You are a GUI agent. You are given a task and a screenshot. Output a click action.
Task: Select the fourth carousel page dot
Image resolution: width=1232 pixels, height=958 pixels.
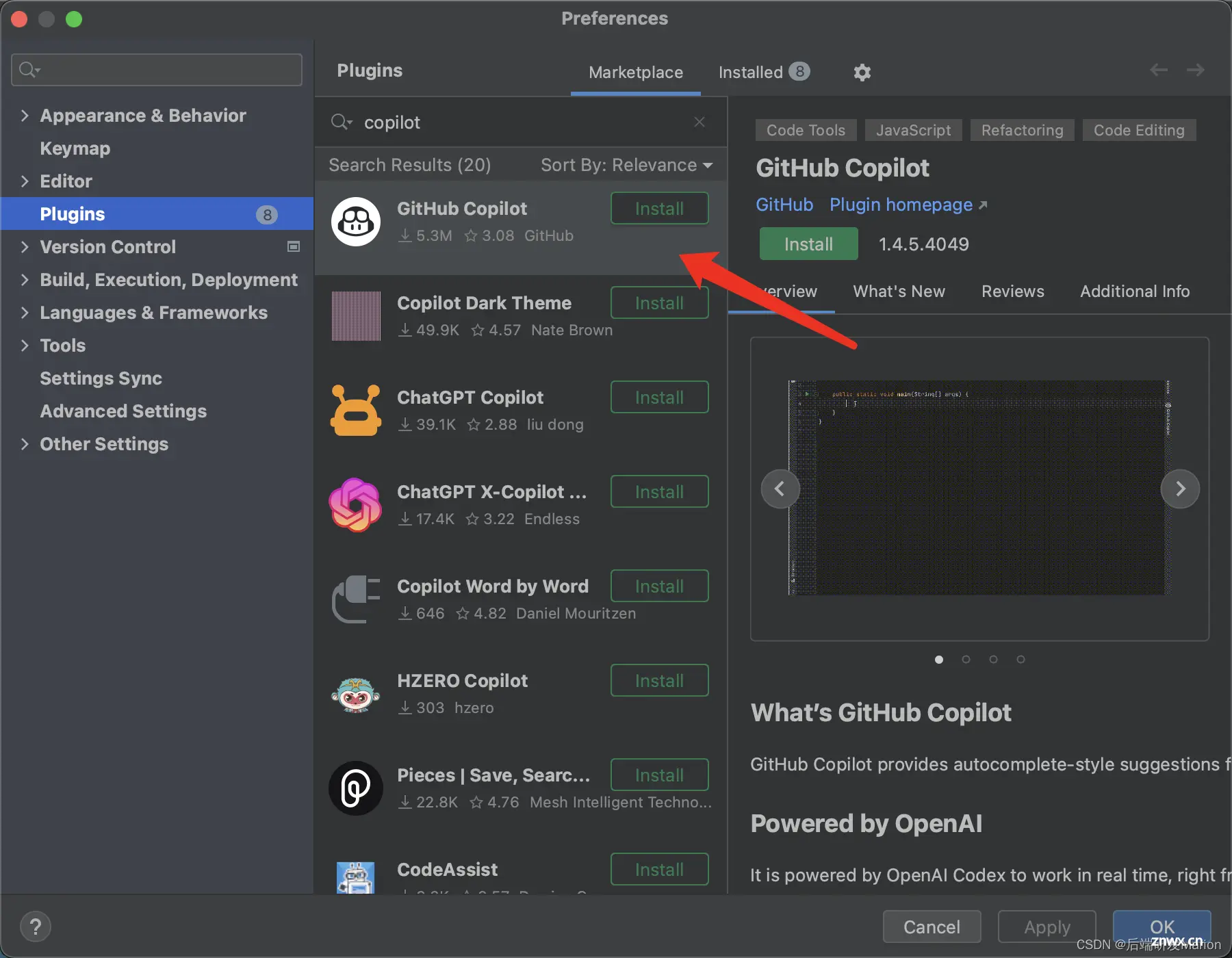pos(1021,660)
